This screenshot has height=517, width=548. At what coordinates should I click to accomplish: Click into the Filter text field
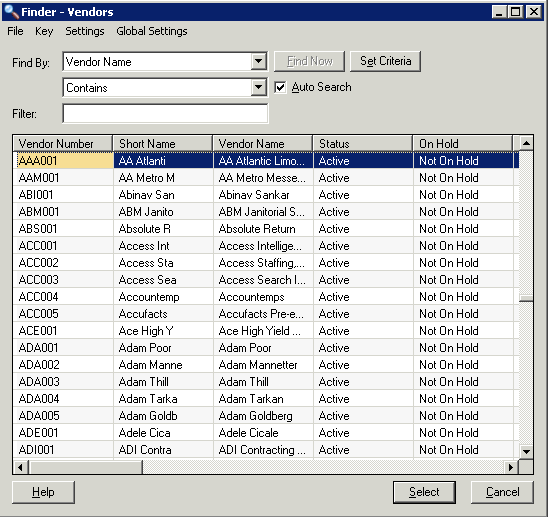165,113
